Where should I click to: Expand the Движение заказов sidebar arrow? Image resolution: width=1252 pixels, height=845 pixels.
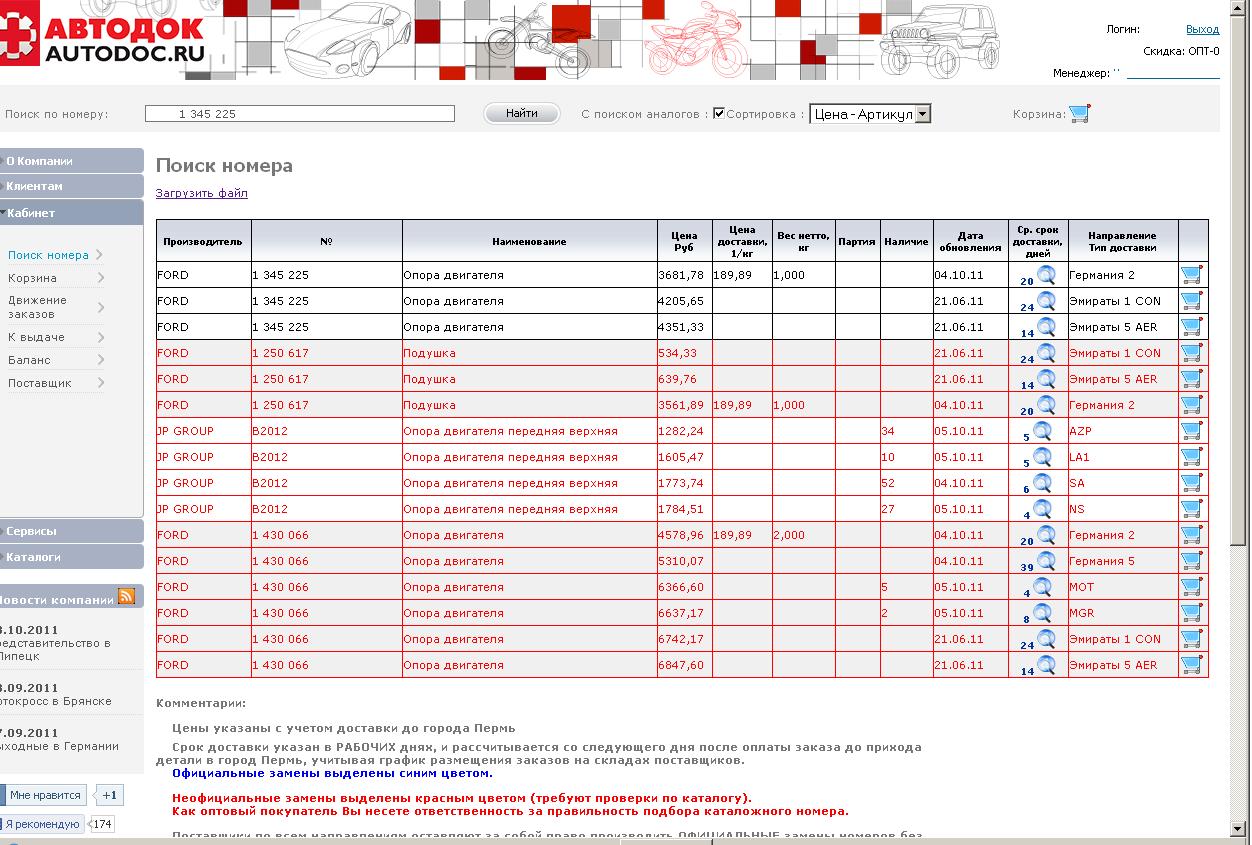[x=101, y=307]
